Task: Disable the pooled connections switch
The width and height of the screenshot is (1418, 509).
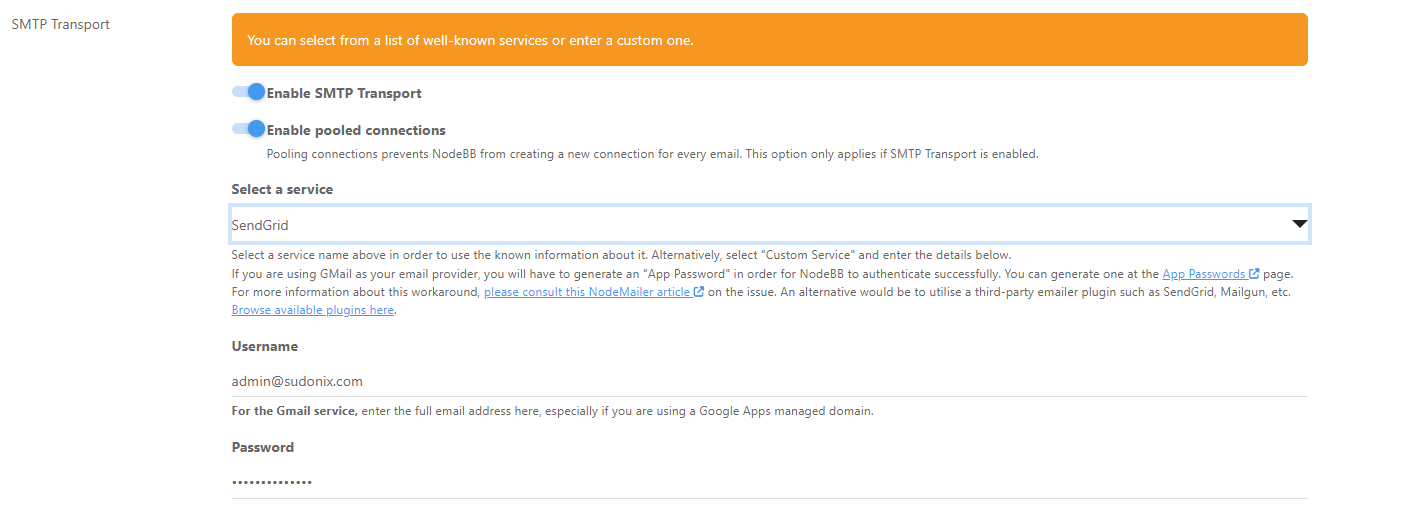Action: pyautogui.click(x=248, y=129)
